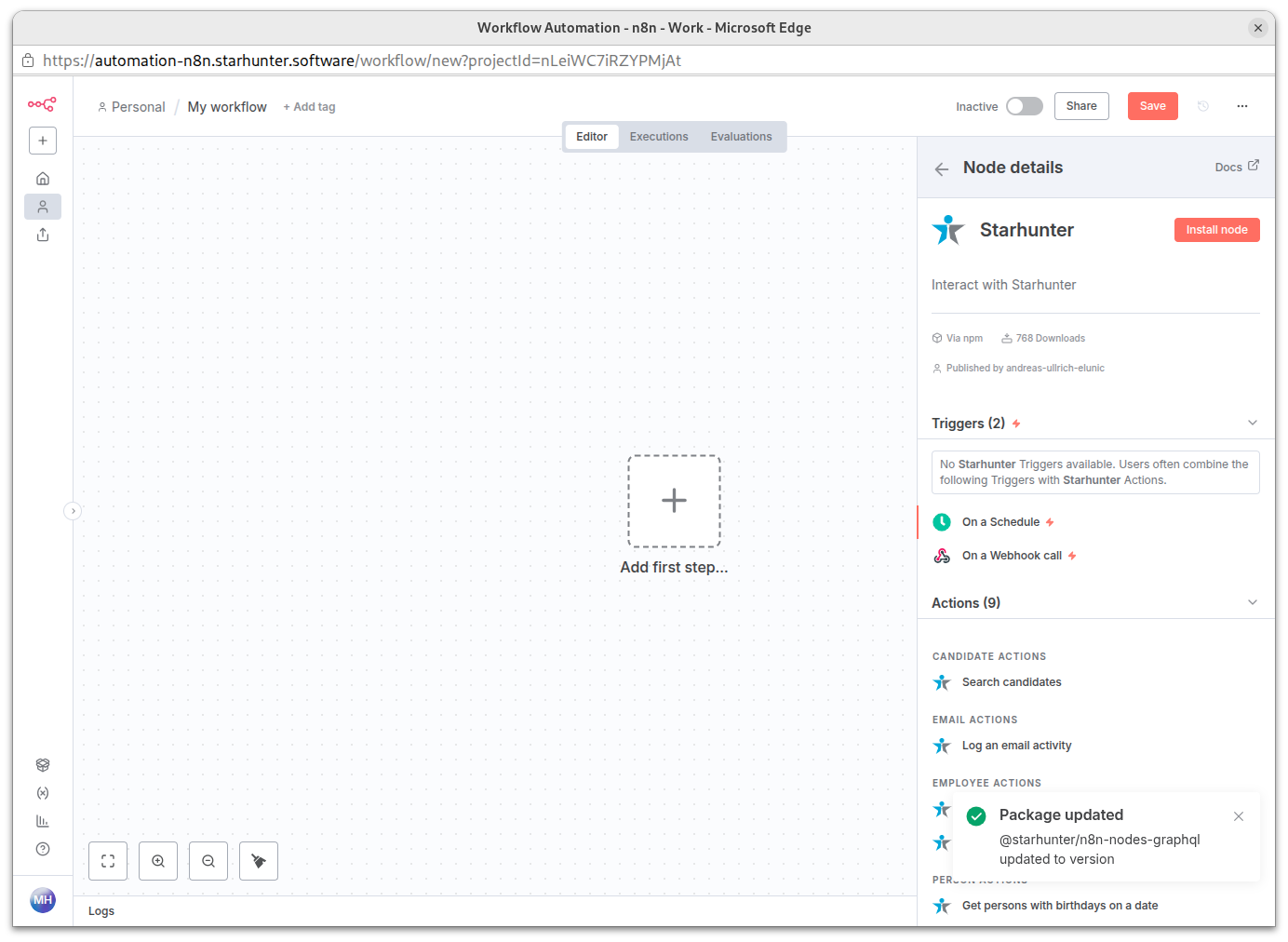This screenshot has height=942, width=1288.
Task: Zoom in on the canvas
Action: [158, 861]
